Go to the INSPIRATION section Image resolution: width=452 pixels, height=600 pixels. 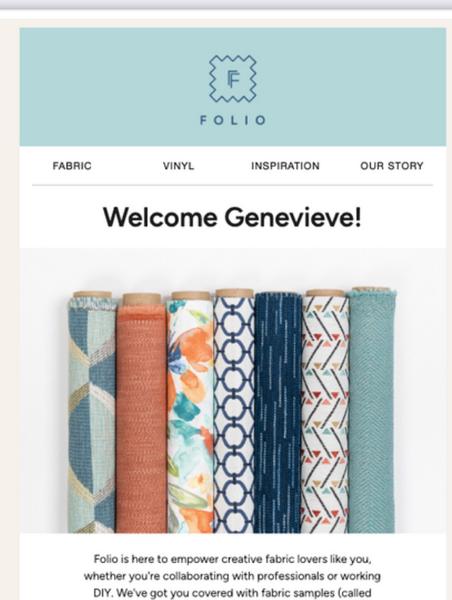285,166
